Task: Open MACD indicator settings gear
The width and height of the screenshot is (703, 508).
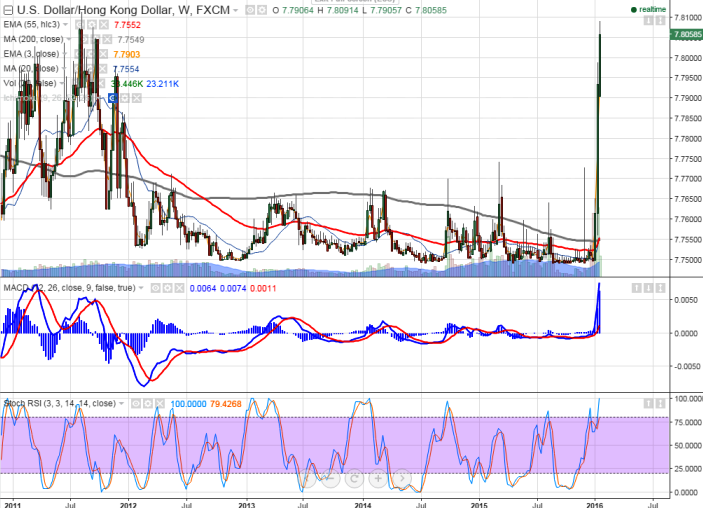Action: 167,288
